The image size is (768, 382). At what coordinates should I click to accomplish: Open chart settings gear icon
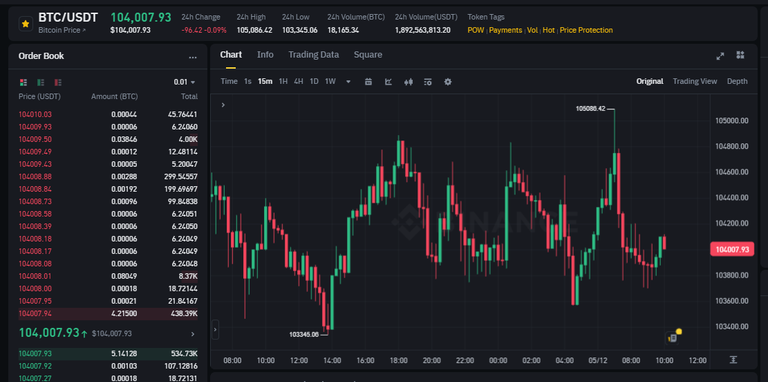pyautogui.click(x=448, y=82)
